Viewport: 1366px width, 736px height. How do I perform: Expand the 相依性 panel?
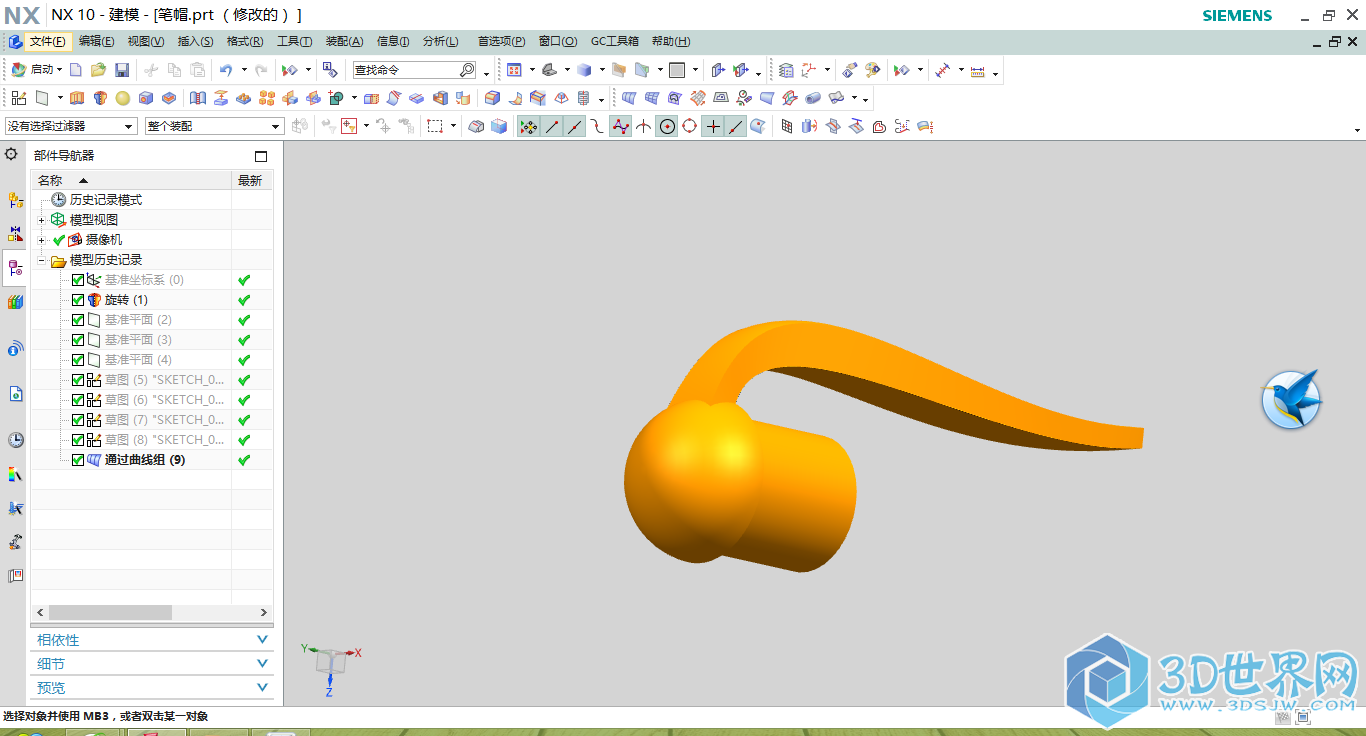tap(152, 640)
